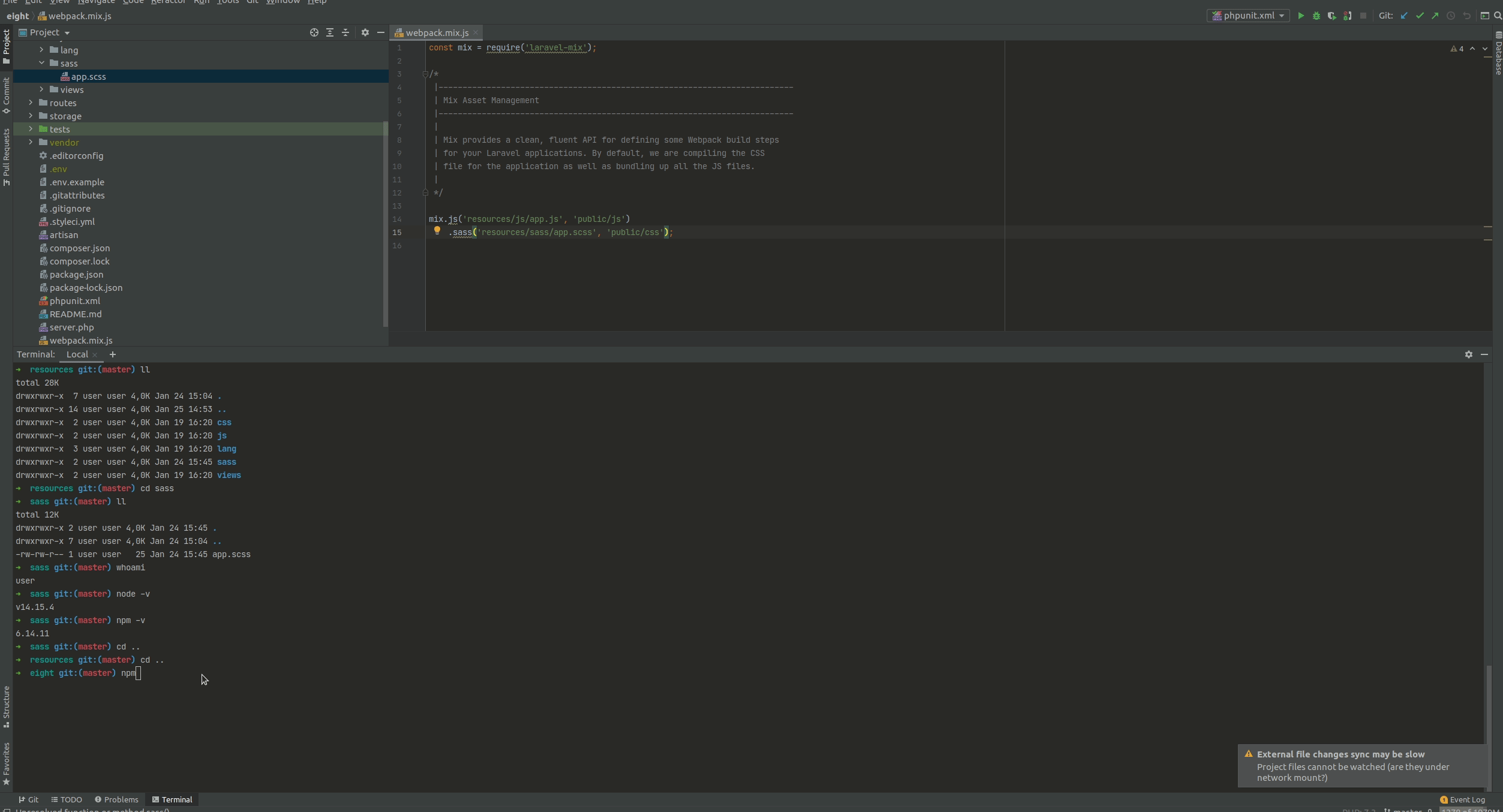Start debugging with the bug icon
This screenshot has height=812, width=1503.
click(x=1315, y=16)
